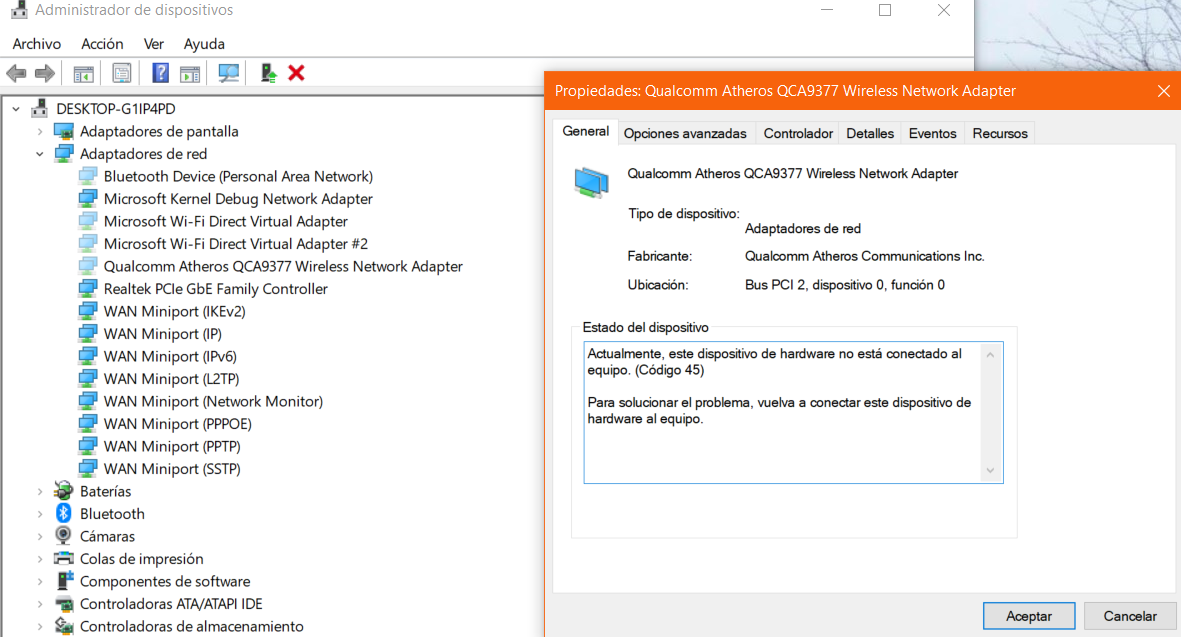Toggle the action pane toolbar icon

[x=190, y=73]
